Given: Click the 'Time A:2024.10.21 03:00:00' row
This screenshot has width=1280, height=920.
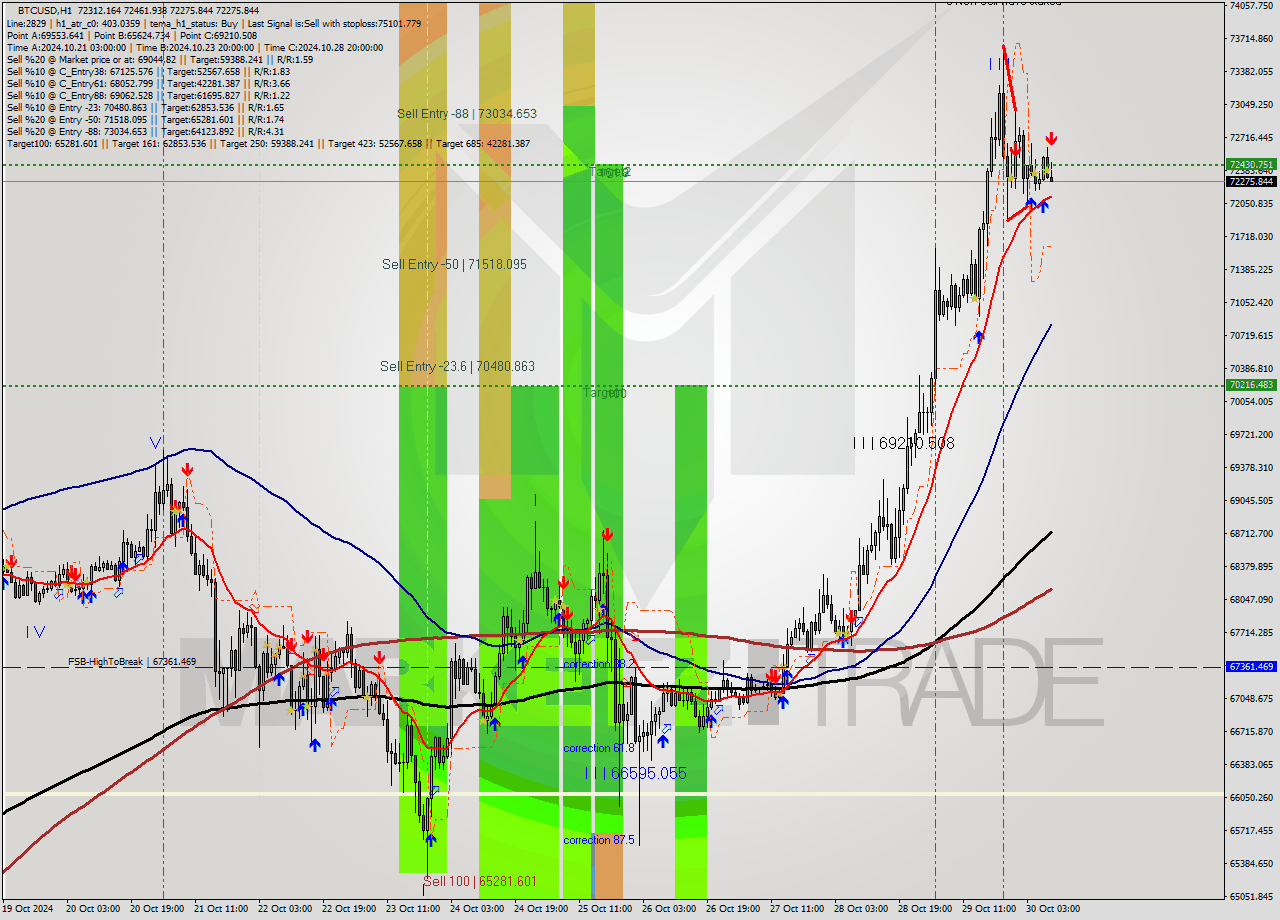Looking at the screenshot, I should [x=195, y=47].
